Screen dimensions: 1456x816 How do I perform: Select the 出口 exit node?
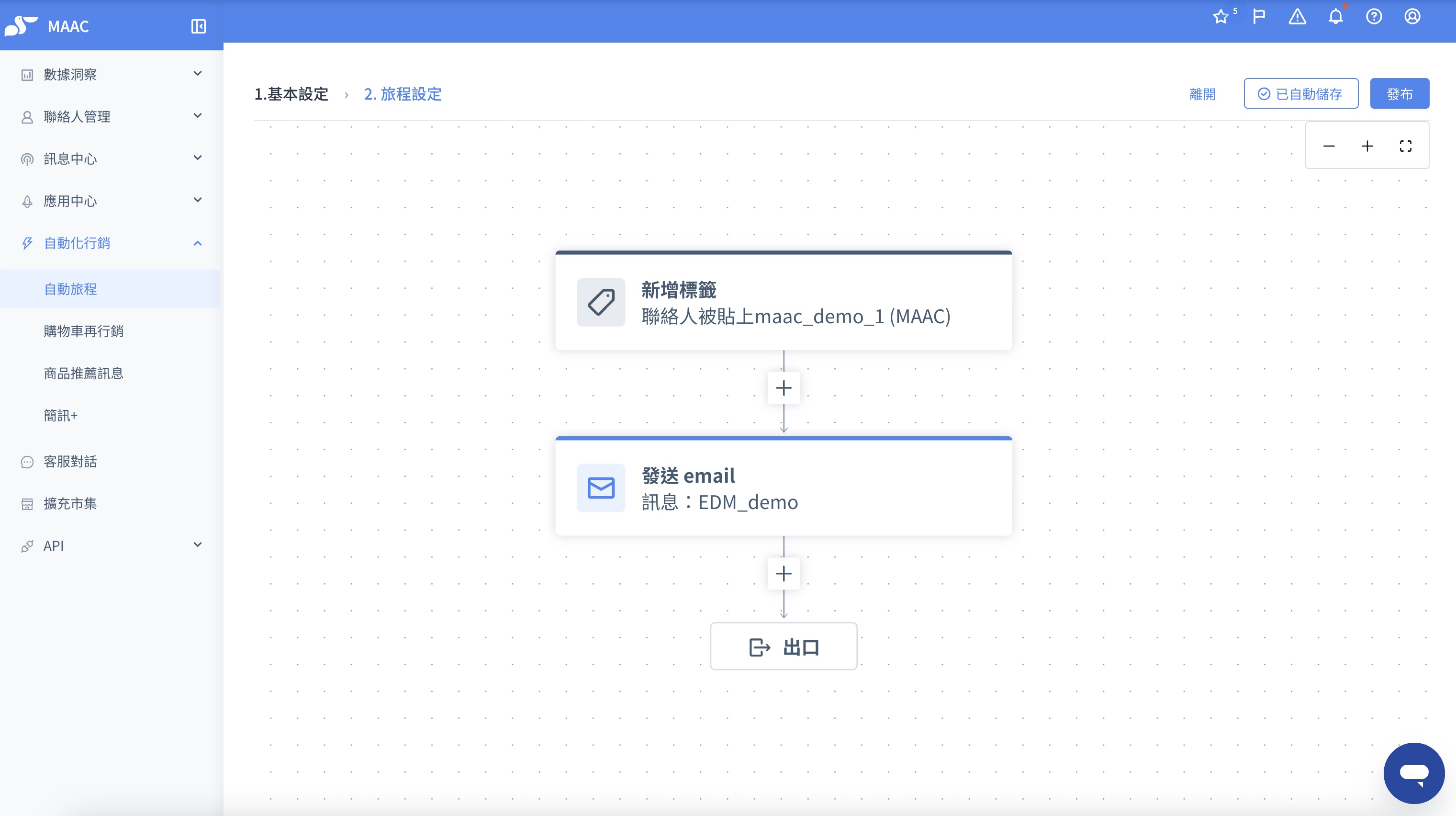(784, 646)
